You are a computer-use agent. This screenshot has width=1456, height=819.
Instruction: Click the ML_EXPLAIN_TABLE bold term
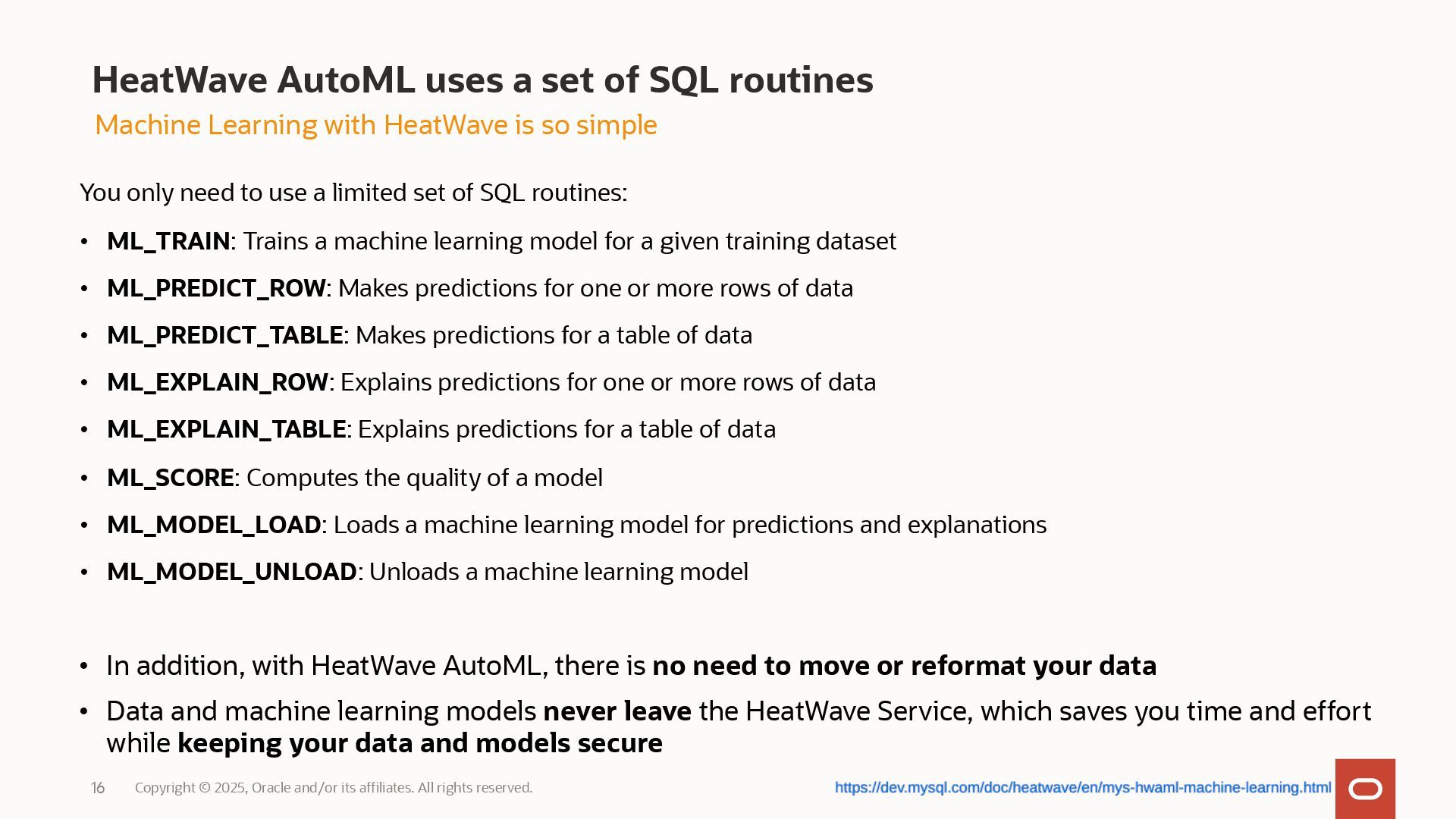click(226, 429)
